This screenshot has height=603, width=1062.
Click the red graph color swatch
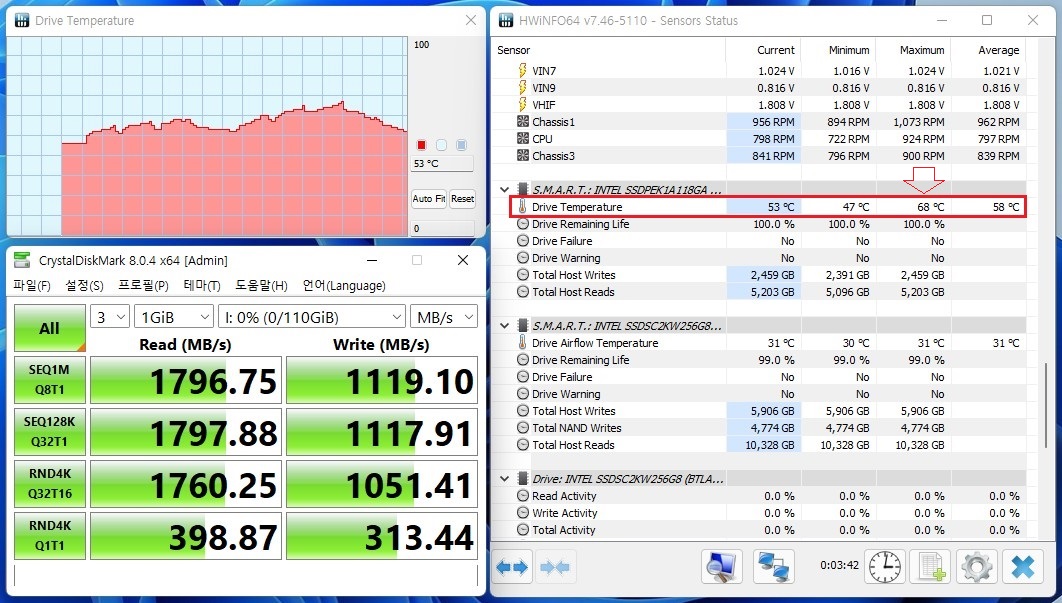coord(421,145)
